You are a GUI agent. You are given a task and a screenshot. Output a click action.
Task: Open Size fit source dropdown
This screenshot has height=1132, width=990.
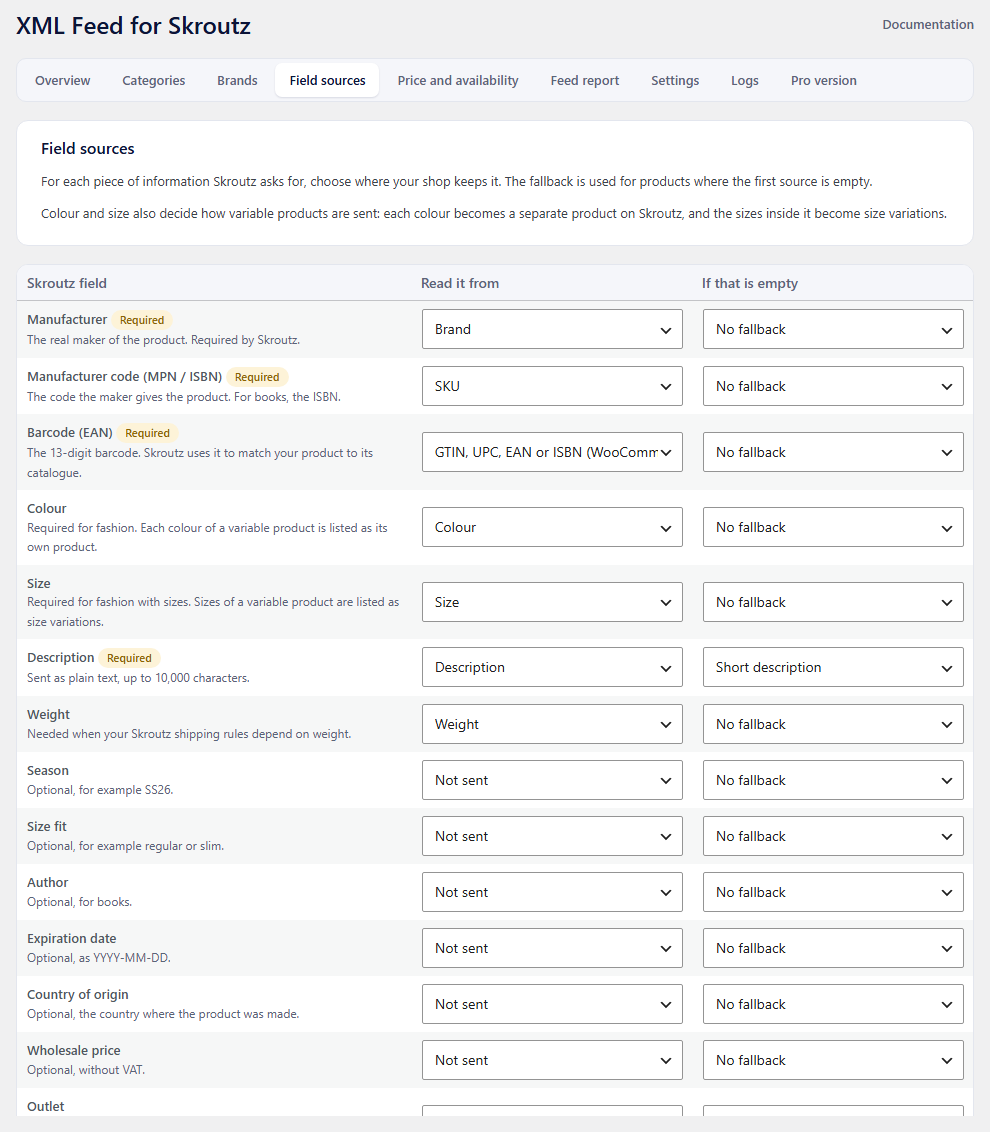pos(552,836)
